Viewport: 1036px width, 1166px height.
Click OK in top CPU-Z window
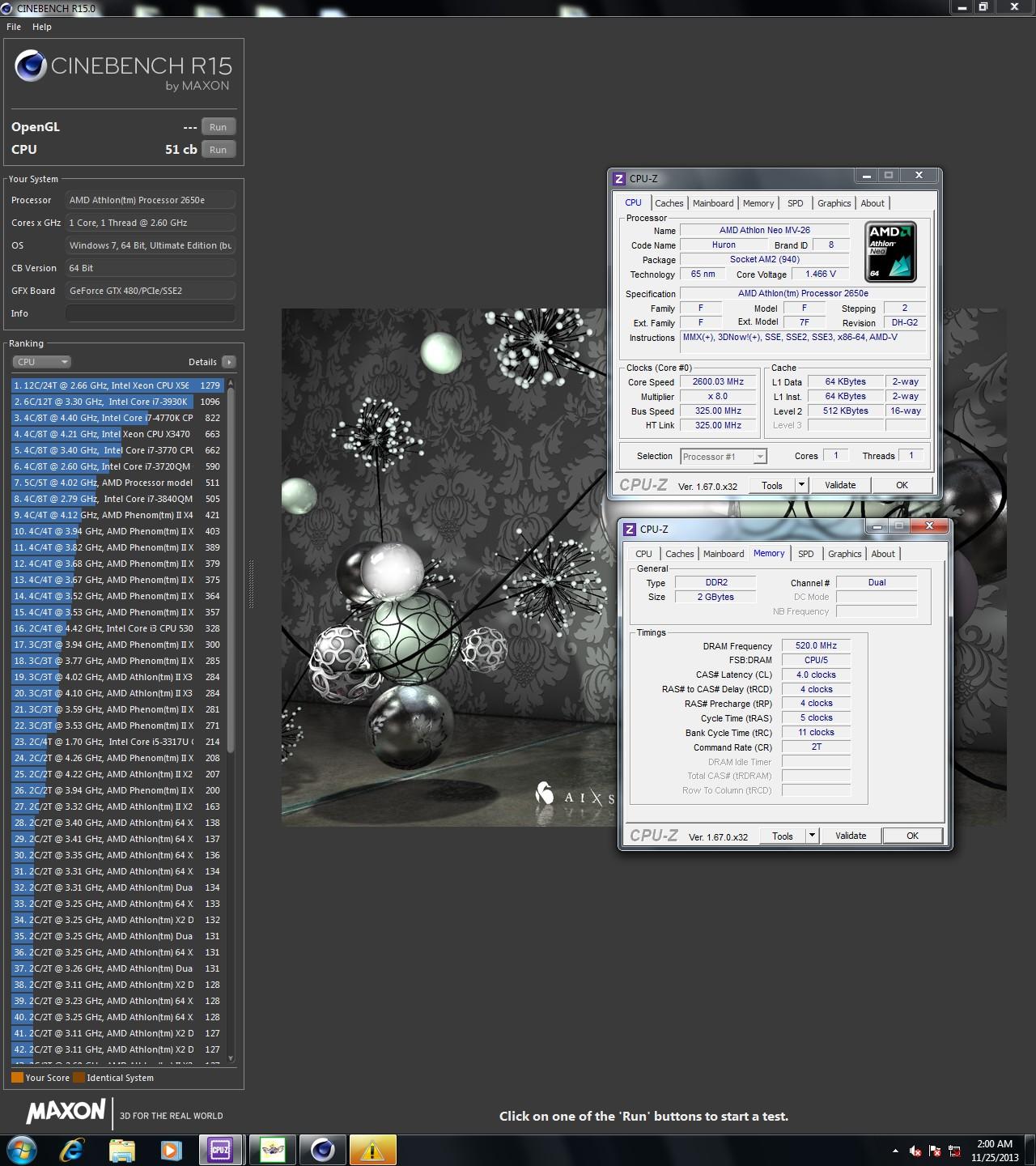(x=902, y=485)
